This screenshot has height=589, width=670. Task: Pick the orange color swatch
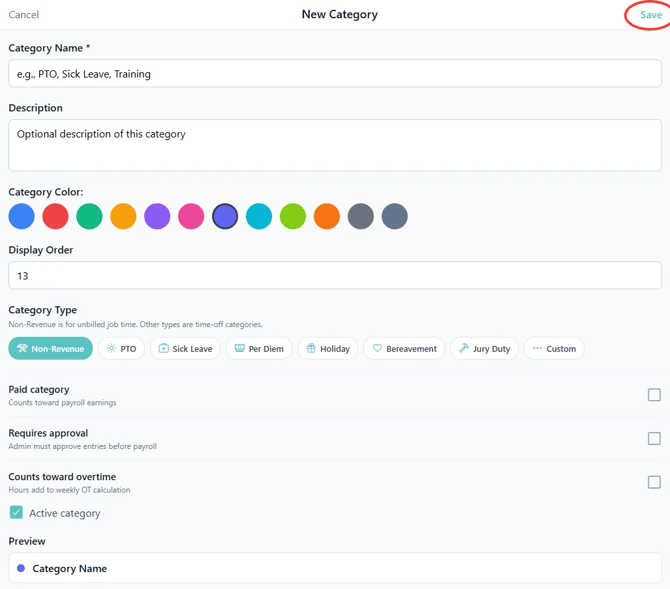(x=327, y=216)
